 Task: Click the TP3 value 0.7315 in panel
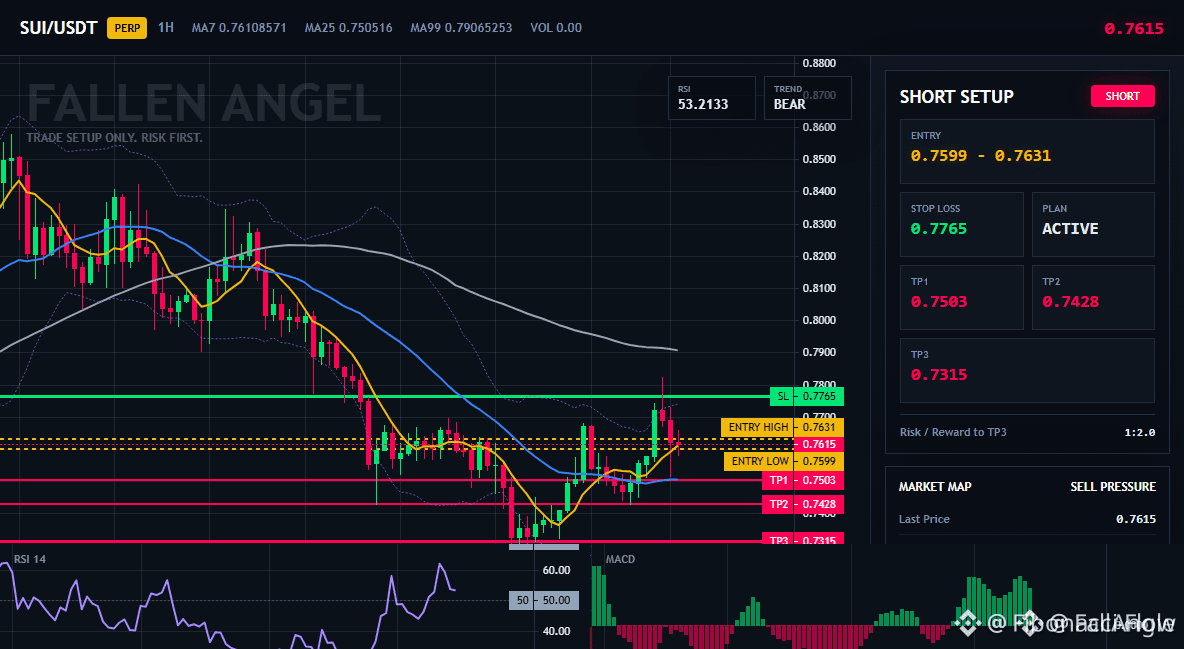tap(939, 375)
